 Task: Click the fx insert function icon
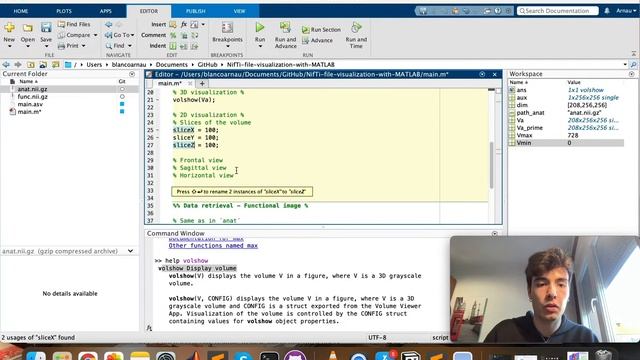coord(184,24)
